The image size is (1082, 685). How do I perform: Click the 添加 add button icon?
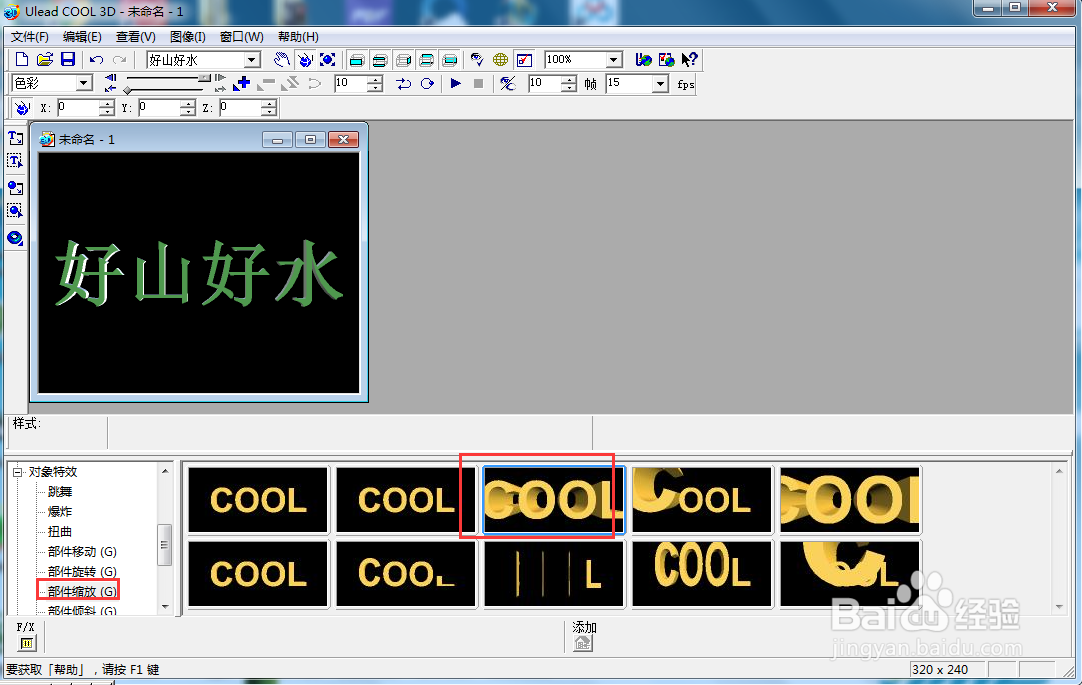[583, 643]
